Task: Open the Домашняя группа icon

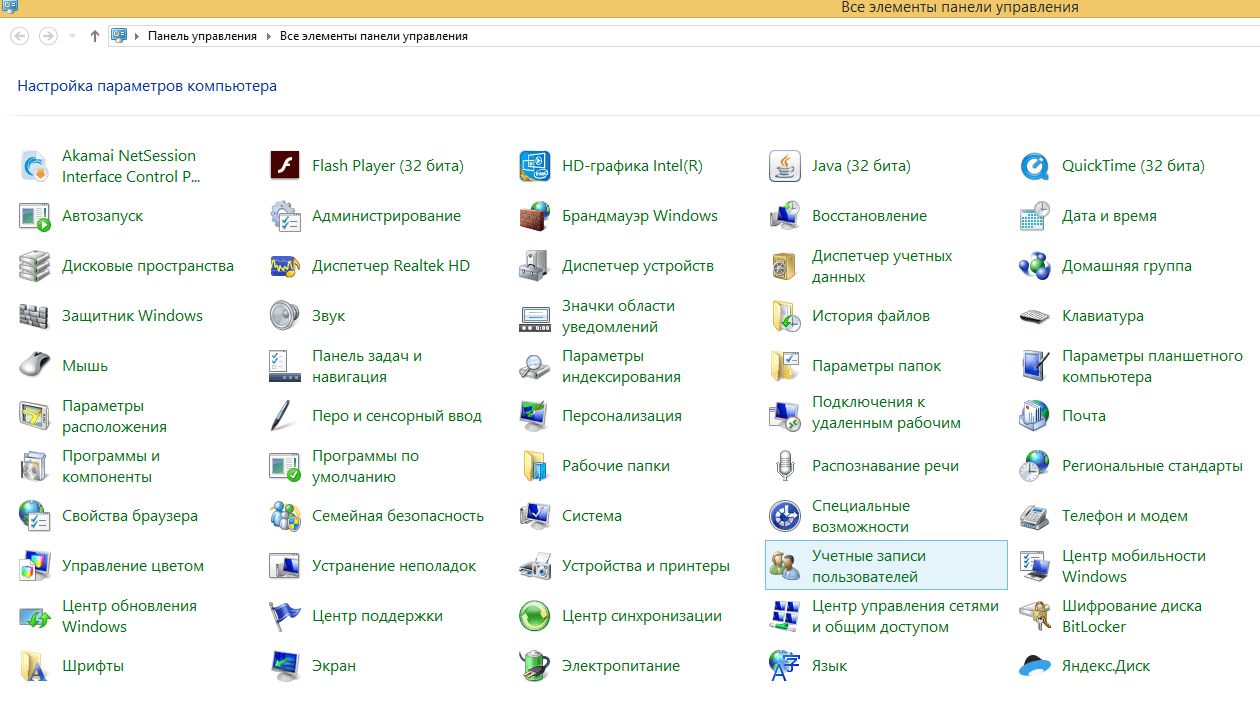Action: [1035, 266]
